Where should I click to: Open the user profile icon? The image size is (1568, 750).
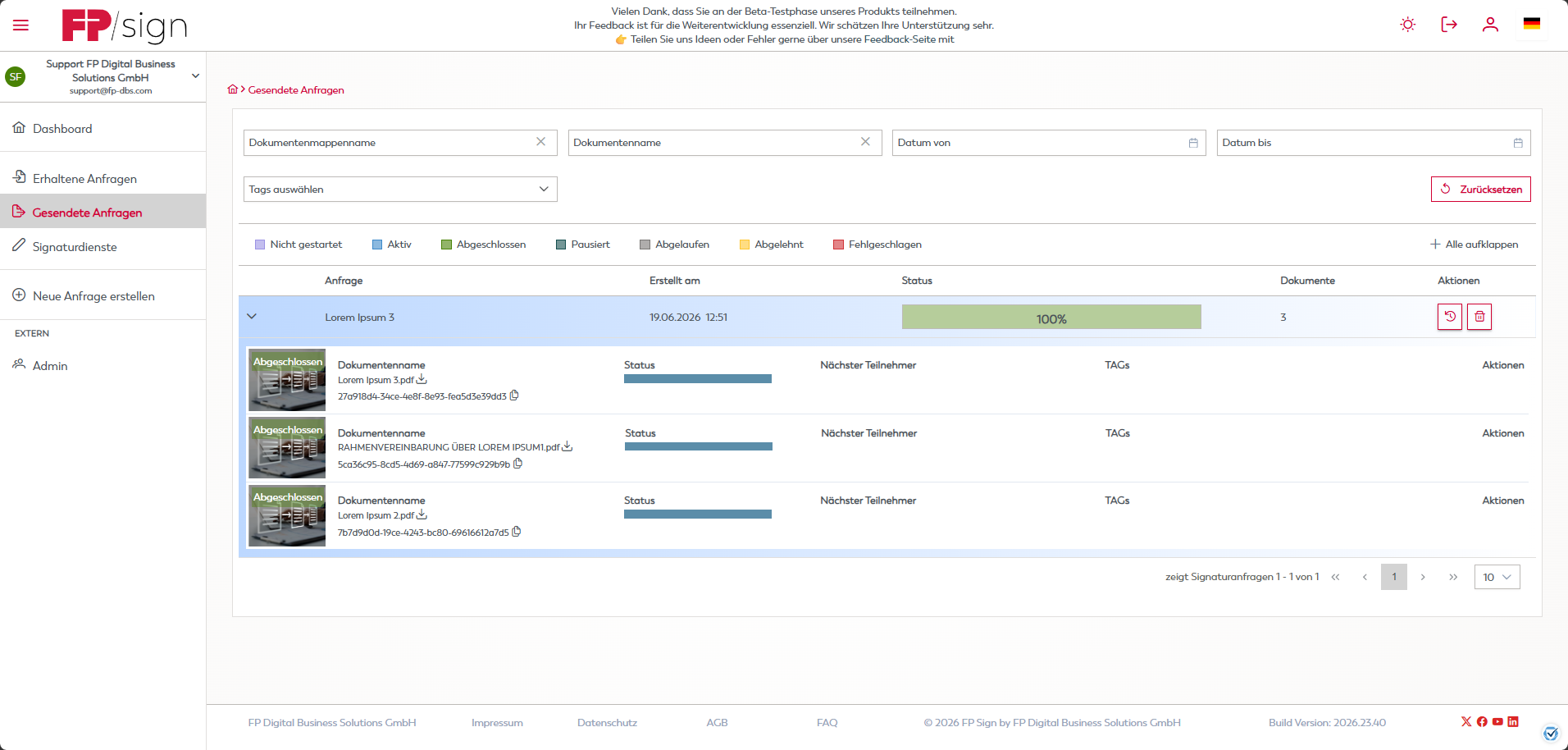(1490, 25)
